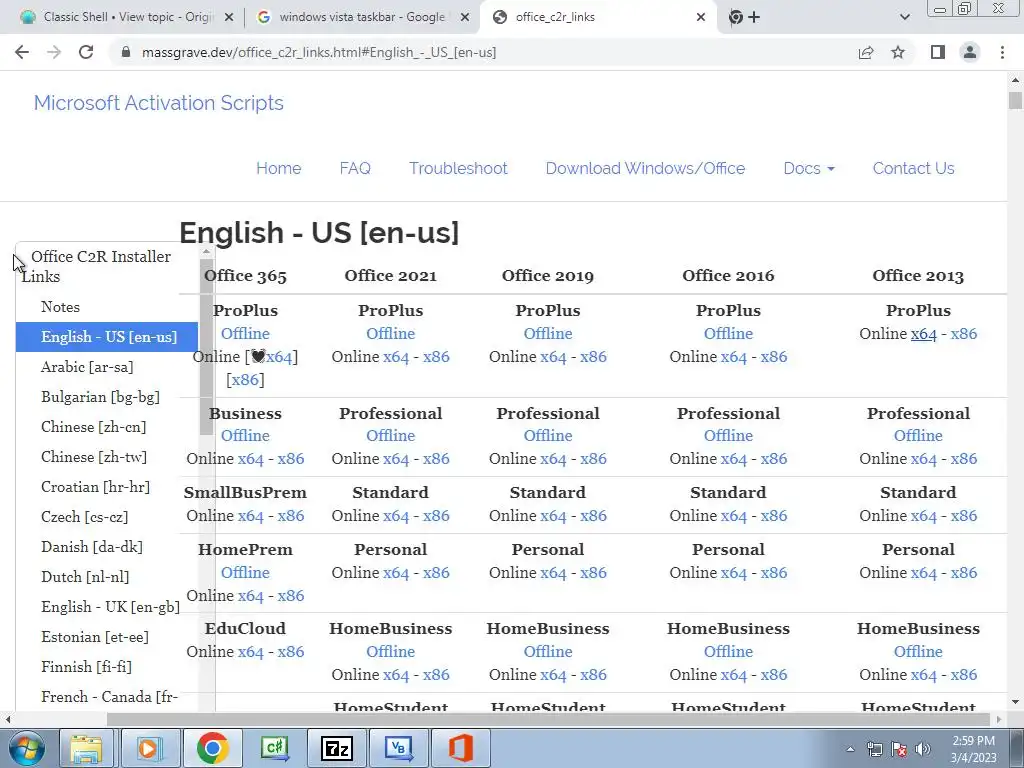The height and width of the screenshot is (768, 1024).
Task: Click the horizontal scrollbar at page bottom
Action: tap(549, 719)
